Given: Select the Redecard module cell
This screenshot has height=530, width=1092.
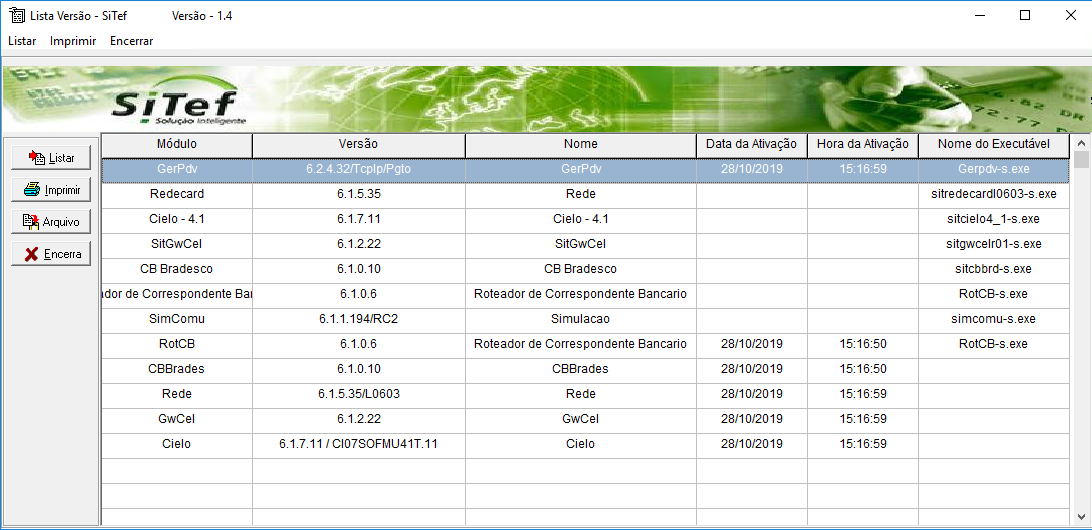Looking at the screenshot, I should tap(177, 194).
